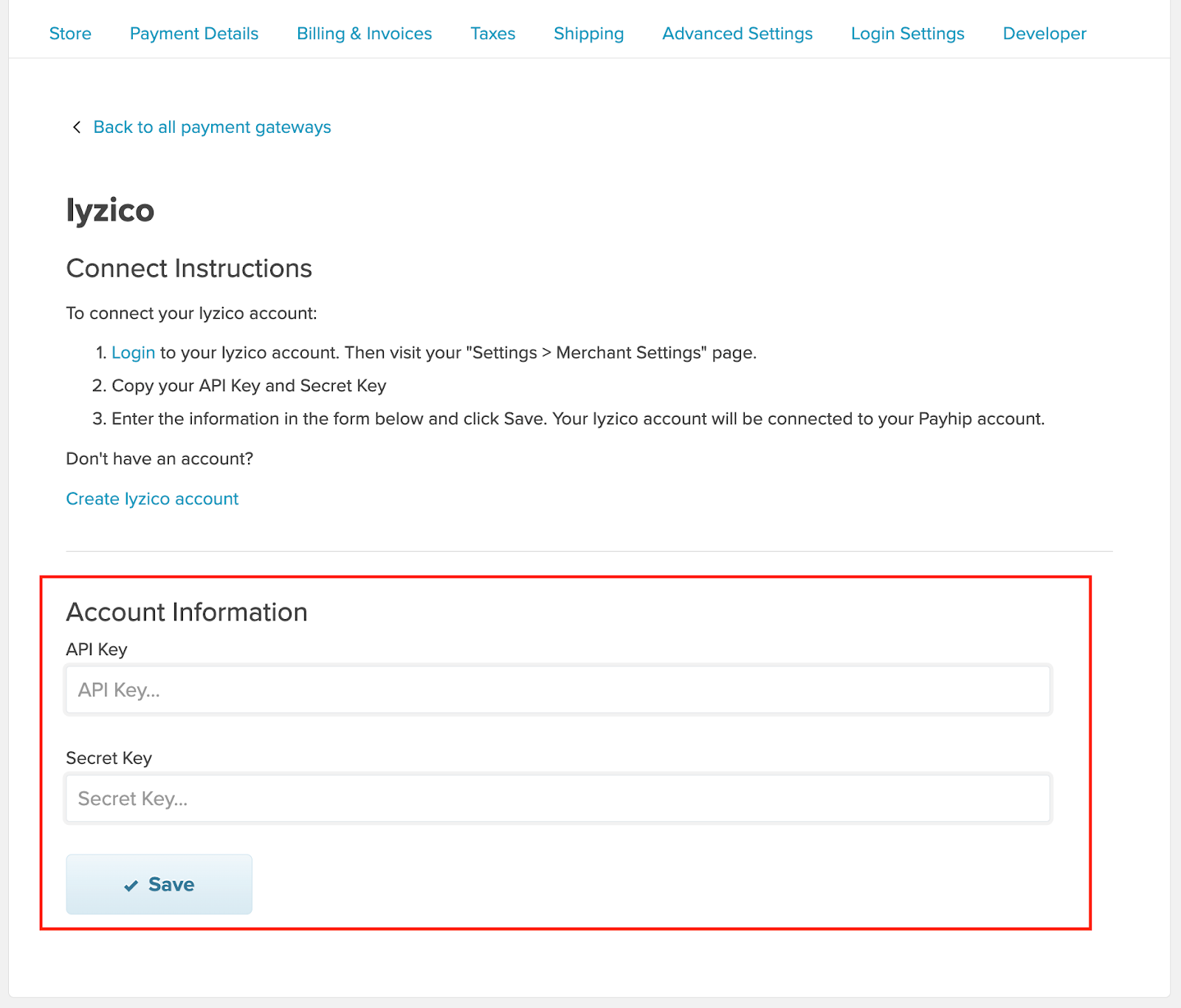Go to the Taxes tab
This screenshot has height=1008, width=1181.
point(493,34)
